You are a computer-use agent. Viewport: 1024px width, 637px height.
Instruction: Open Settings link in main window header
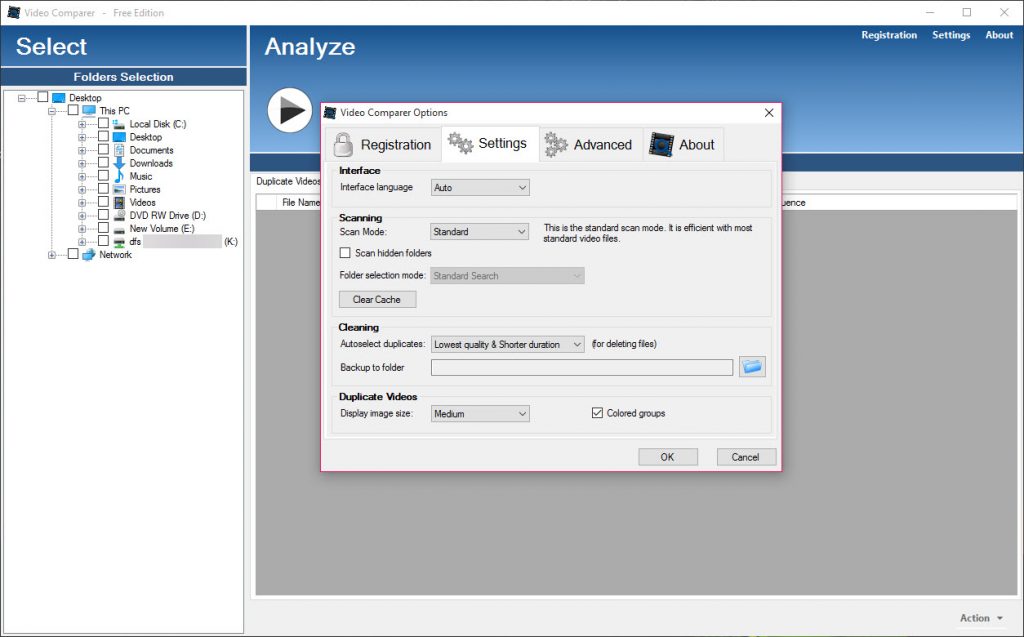point(951,35)
